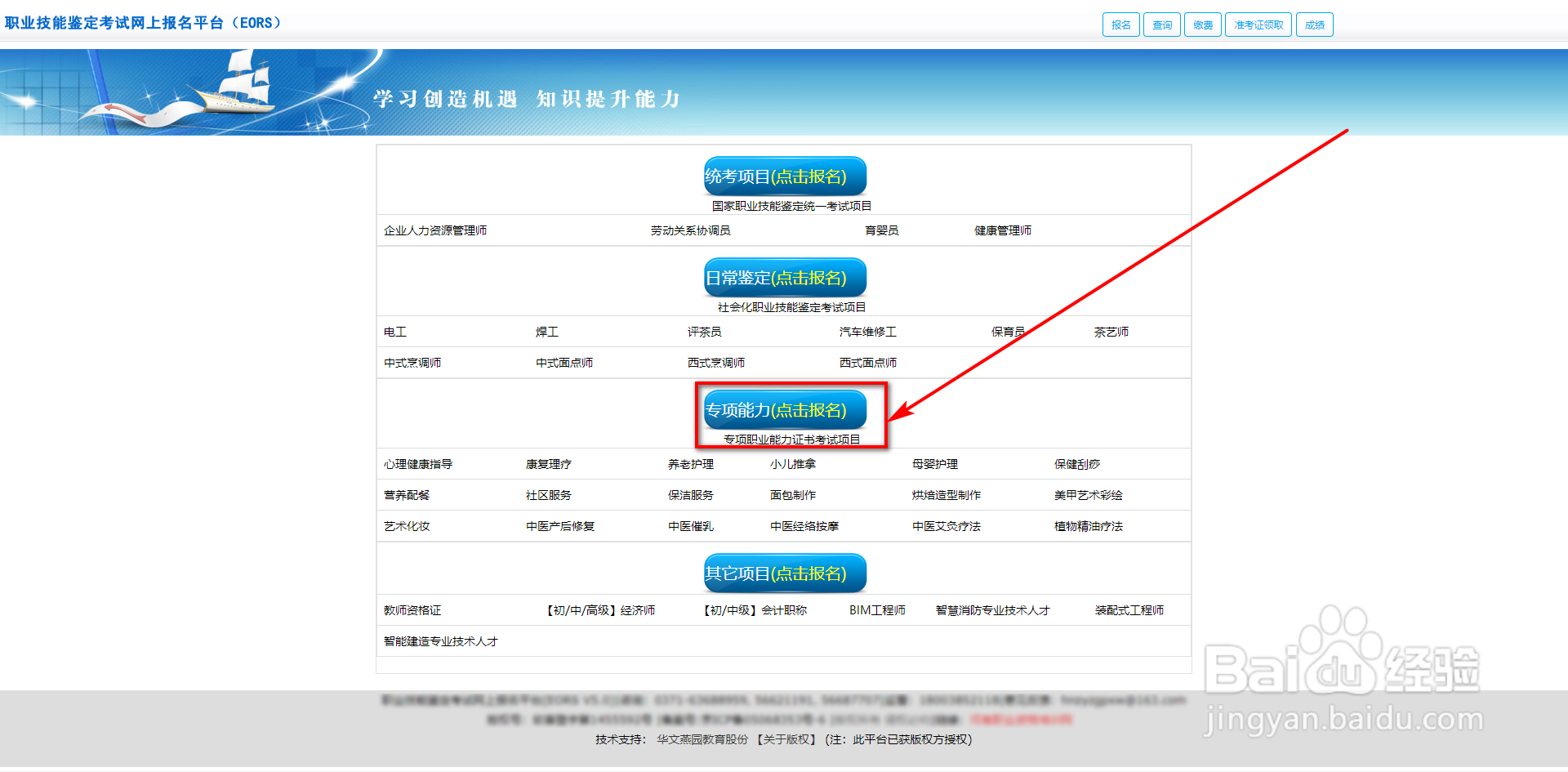This screenshot has height=772, width=1568.
Task: Click the 缴费 button at the top
Action: (1202, 25)
